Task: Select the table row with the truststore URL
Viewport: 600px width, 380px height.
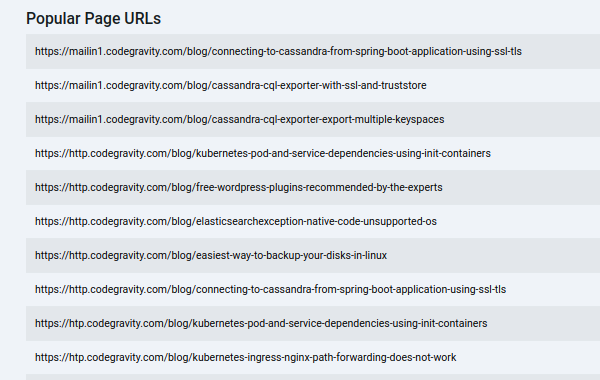Action: point(313,85)
